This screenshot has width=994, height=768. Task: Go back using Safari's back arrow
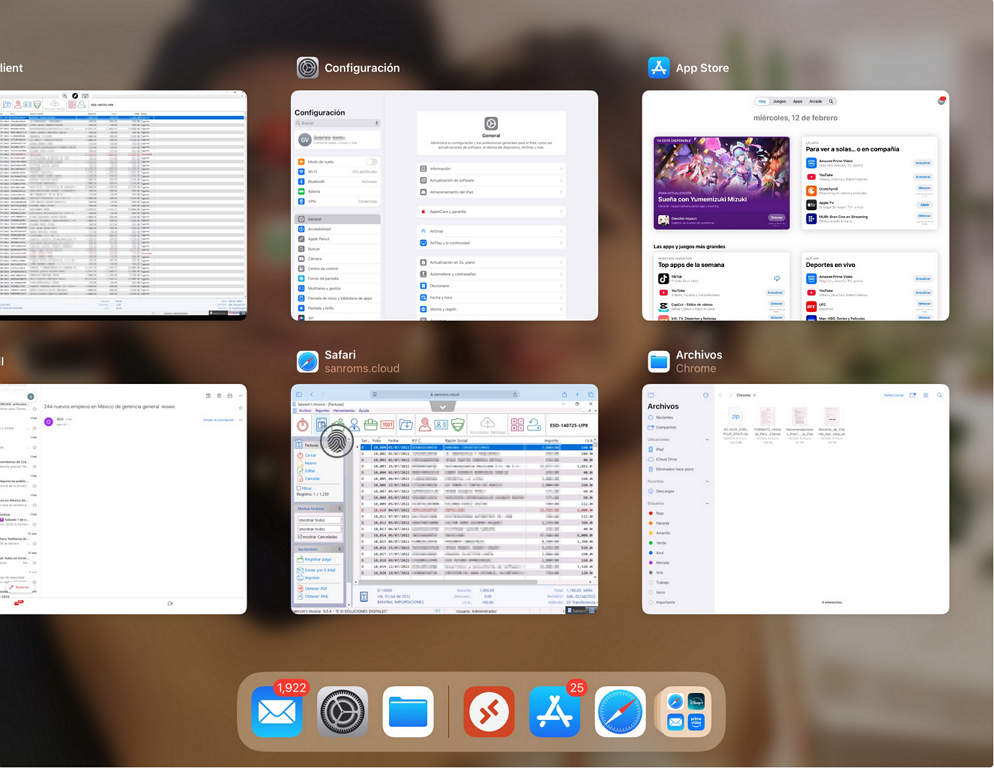tap(311, 394)
